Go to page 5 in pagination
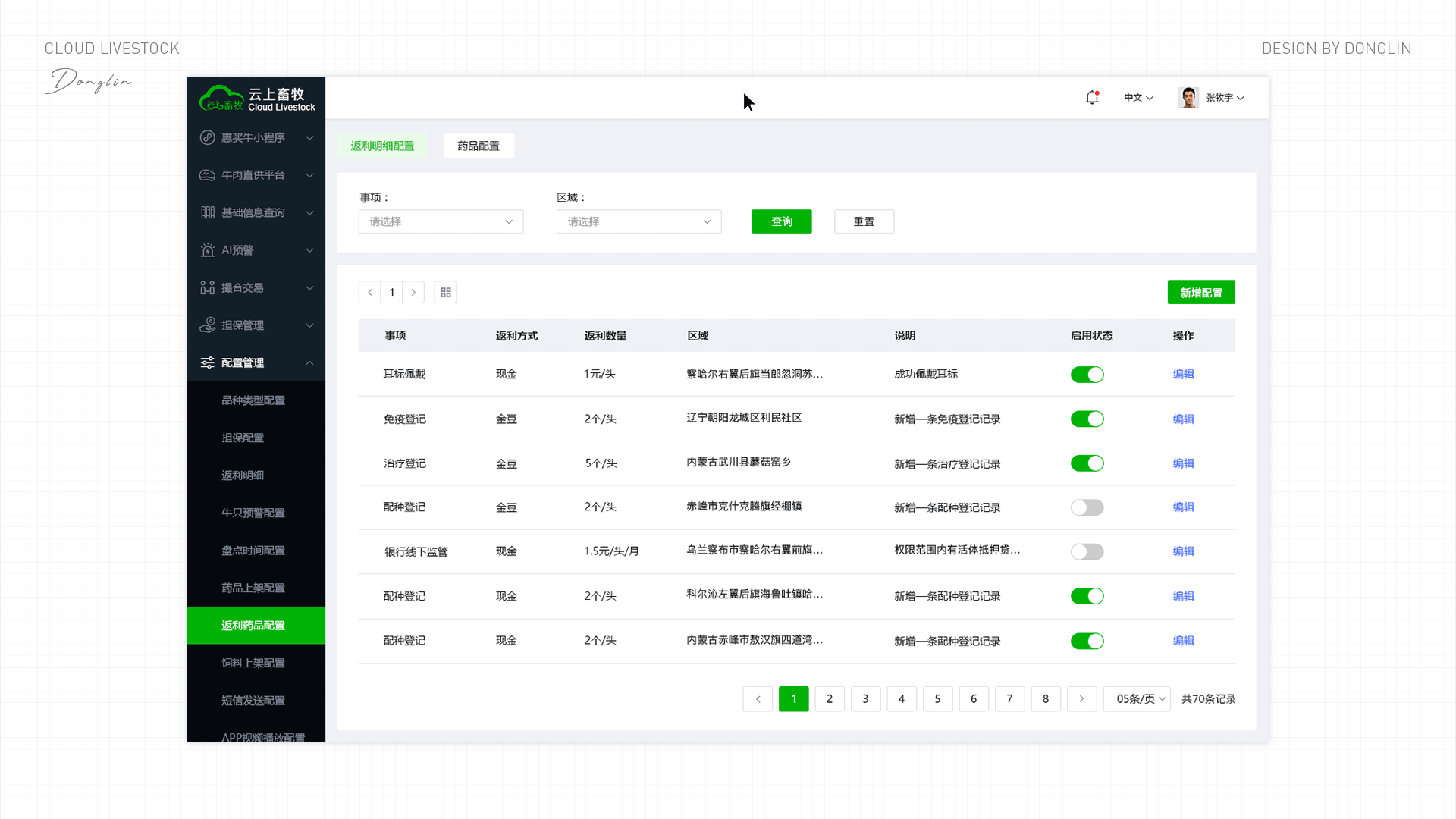This screenshot has width=1456, height=819. coord(937,698)
